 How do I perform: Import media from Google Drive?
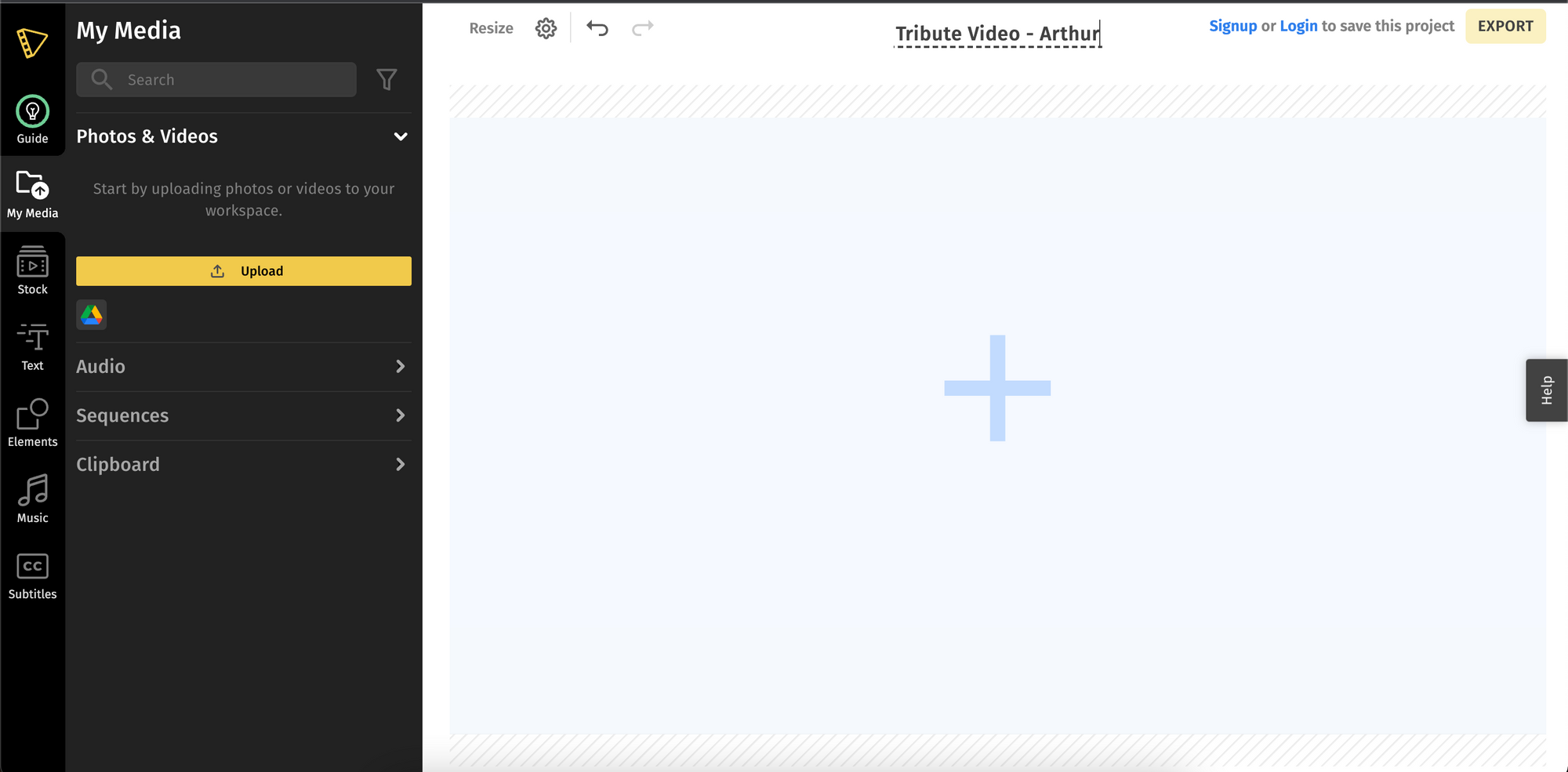pyautogui.click(x=91, y=314)
